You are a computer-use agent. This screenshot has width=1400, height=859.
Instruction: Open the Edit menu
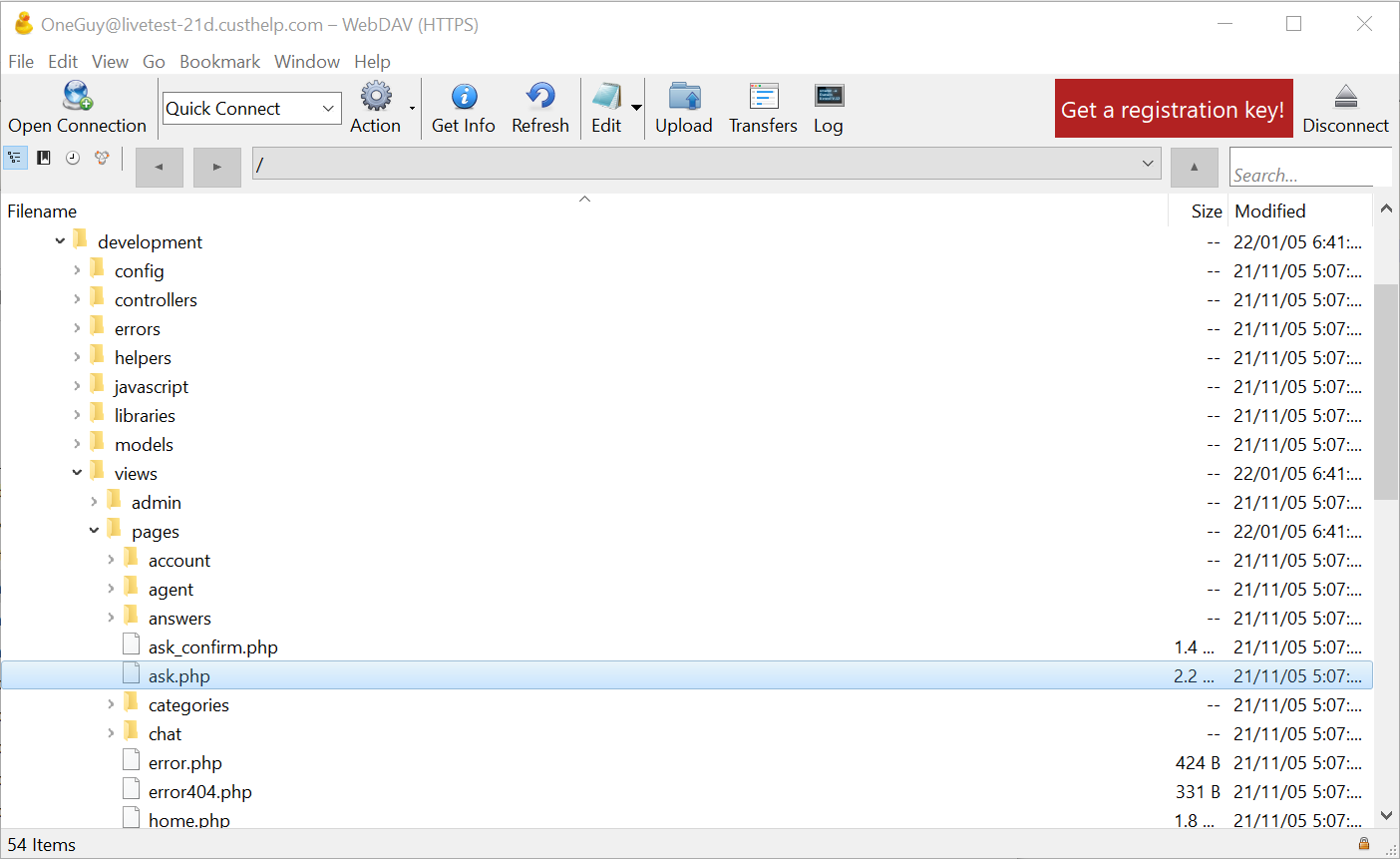63,62
